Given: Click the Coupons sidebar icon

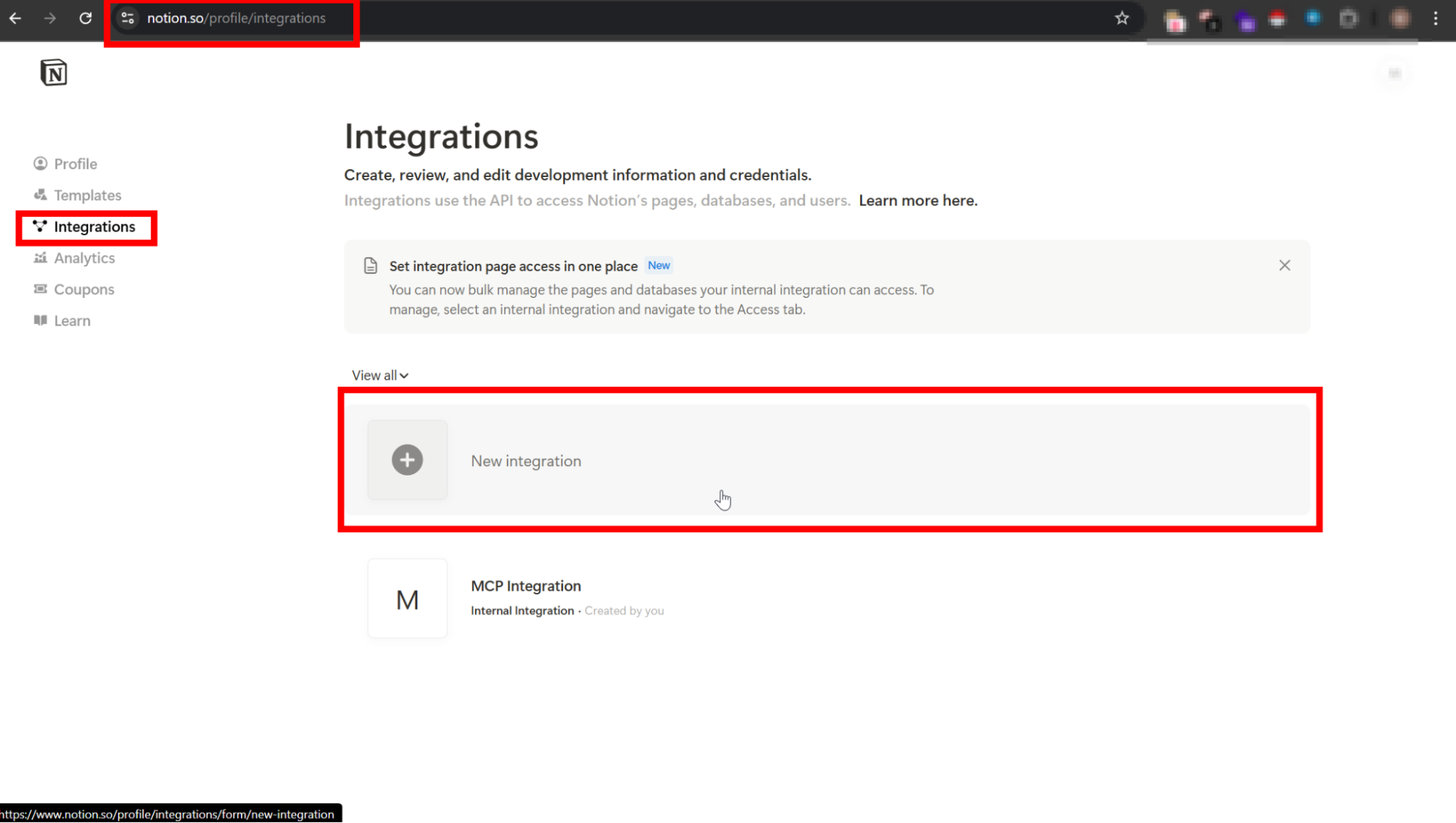Looking at the screenshot, I should pyautogui.click(x=40, y=289).
